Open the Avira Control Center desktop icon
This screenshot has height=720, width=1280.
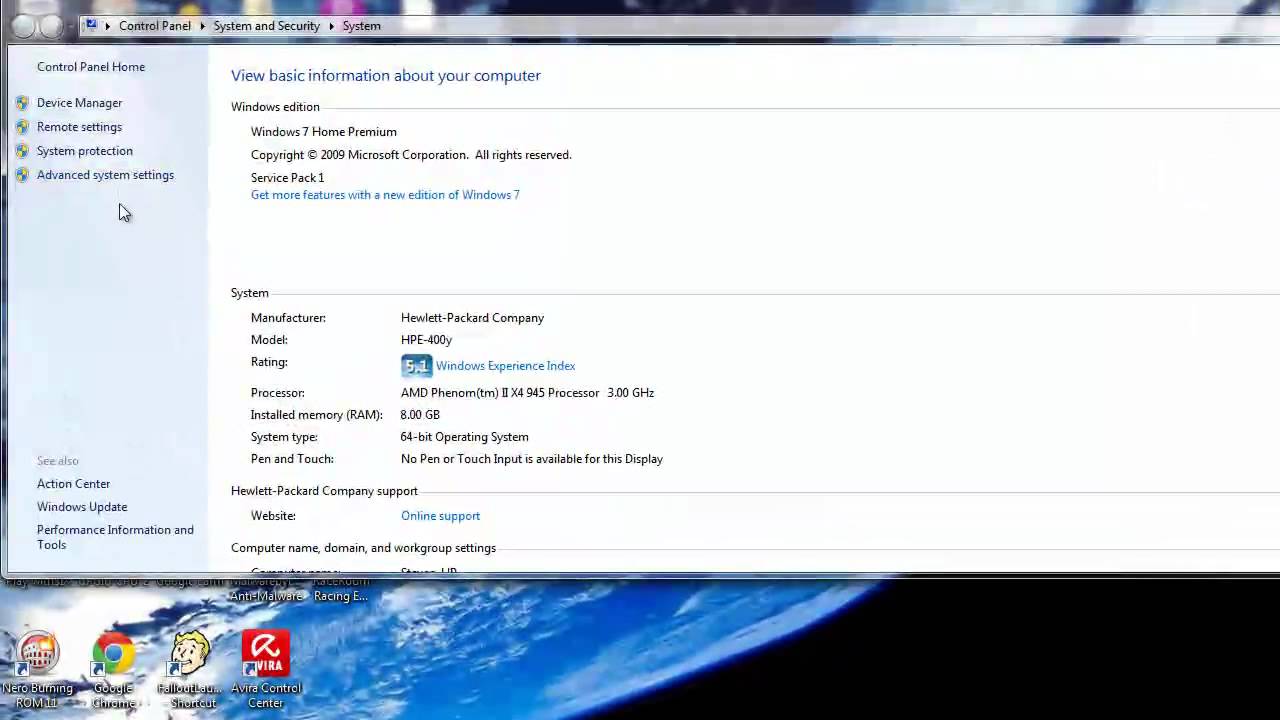[x=266, y=669]
